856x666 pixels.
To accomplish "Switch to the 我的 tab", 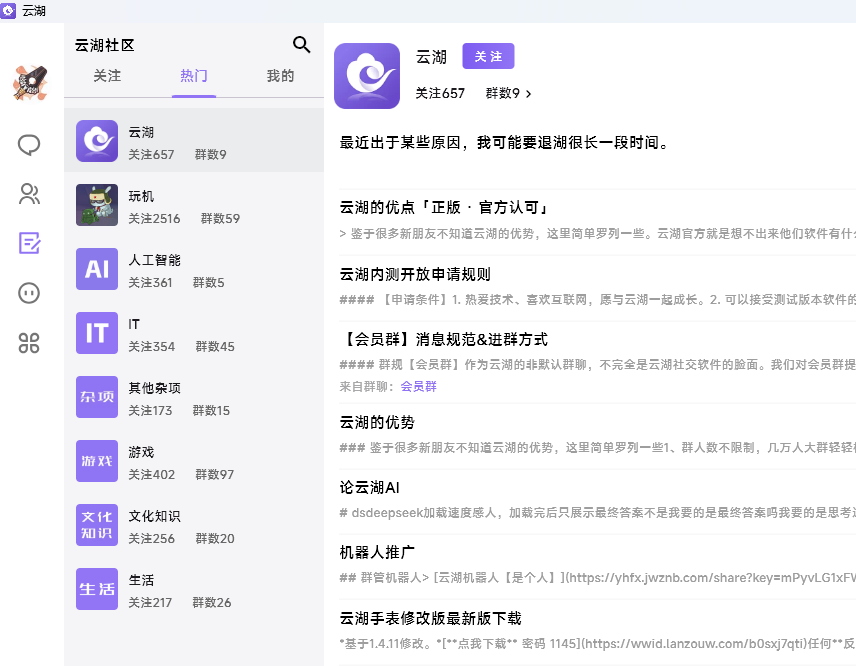I will (x=280, y=76).
